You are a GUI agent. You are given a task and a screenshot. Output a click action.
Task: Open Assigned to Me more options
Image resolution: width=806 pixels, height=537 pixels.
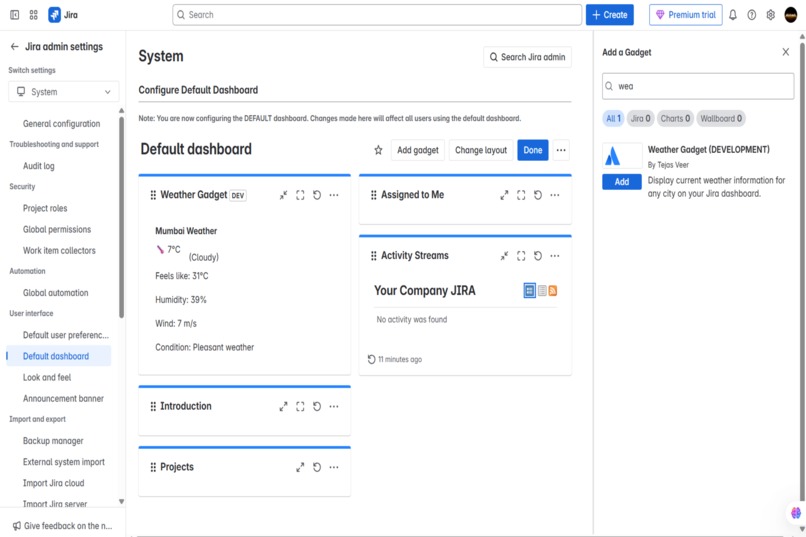pos(555,195)
